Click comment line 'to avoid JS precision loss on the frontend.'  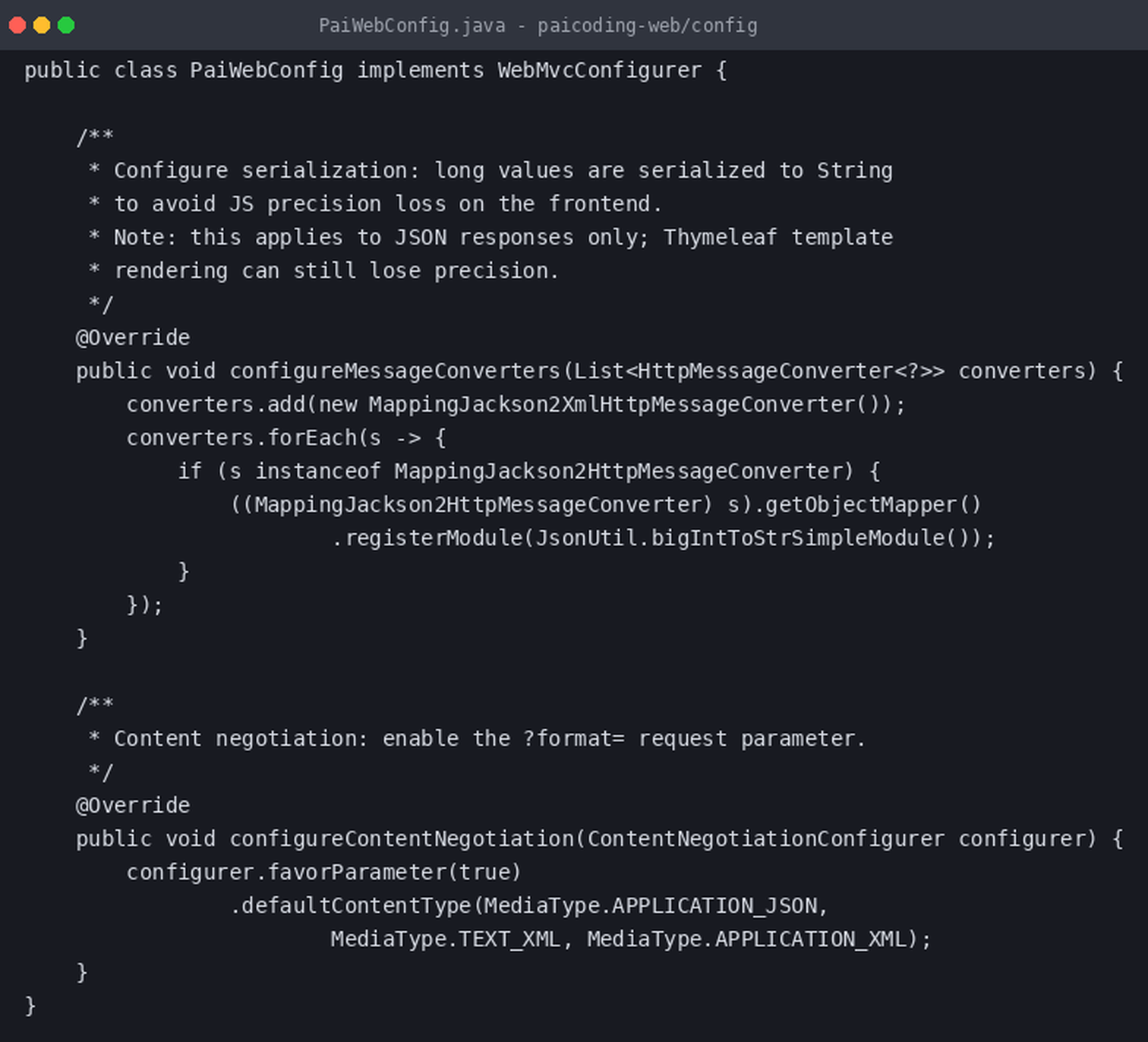(x=388, y=204)
